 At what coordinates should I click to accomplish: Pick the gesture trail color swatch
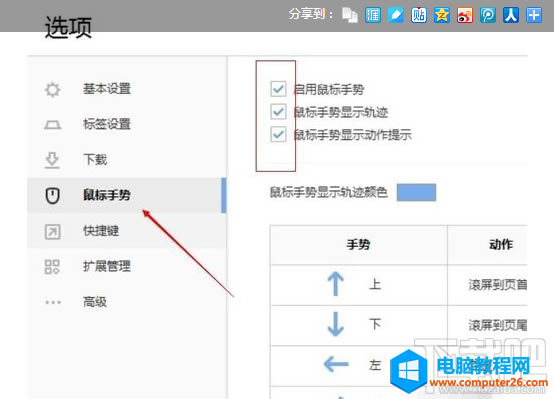coord(416,193)
